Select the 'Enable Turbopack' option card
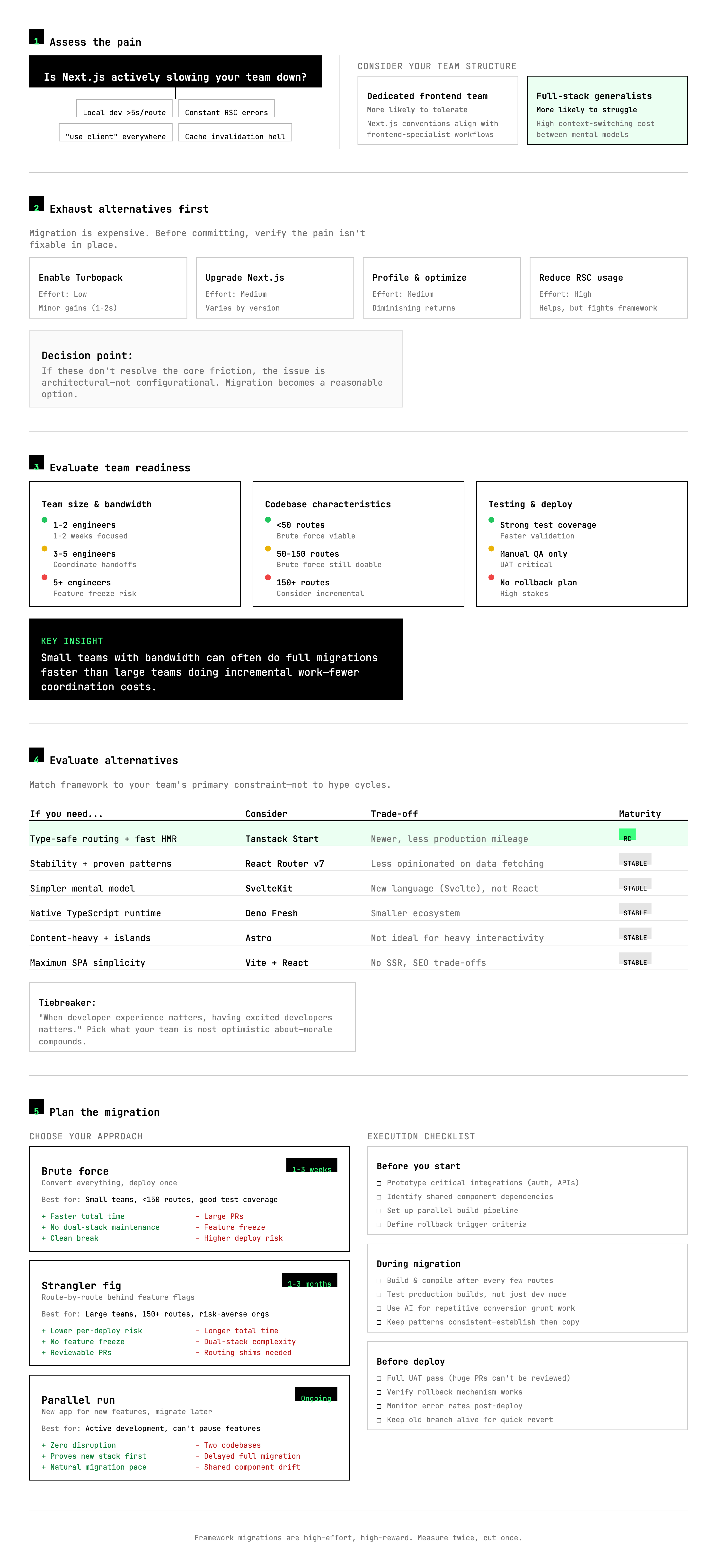 108,288
